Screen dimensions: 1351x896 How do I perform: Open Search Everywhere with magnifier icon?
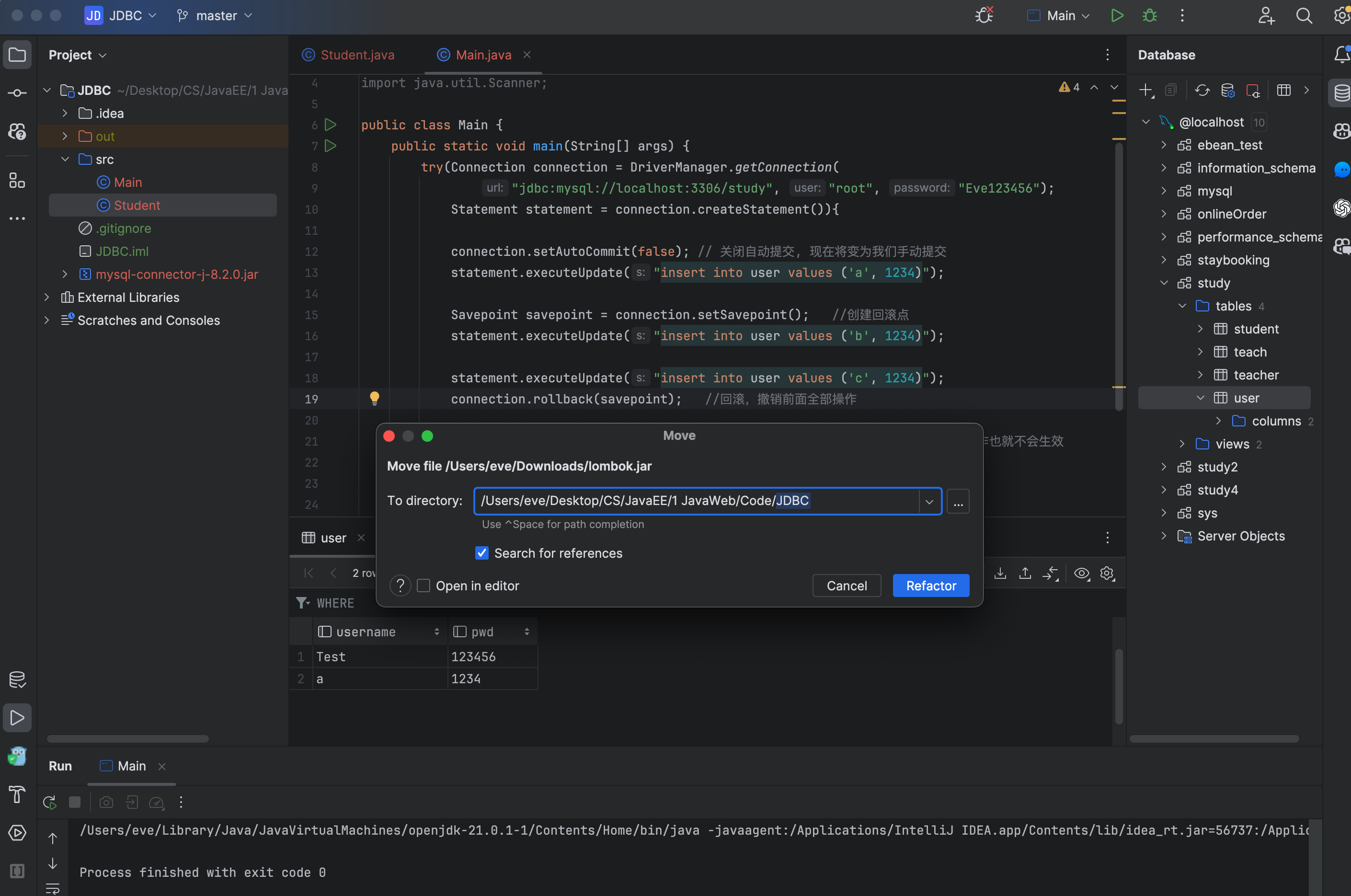coord(1304,15)
